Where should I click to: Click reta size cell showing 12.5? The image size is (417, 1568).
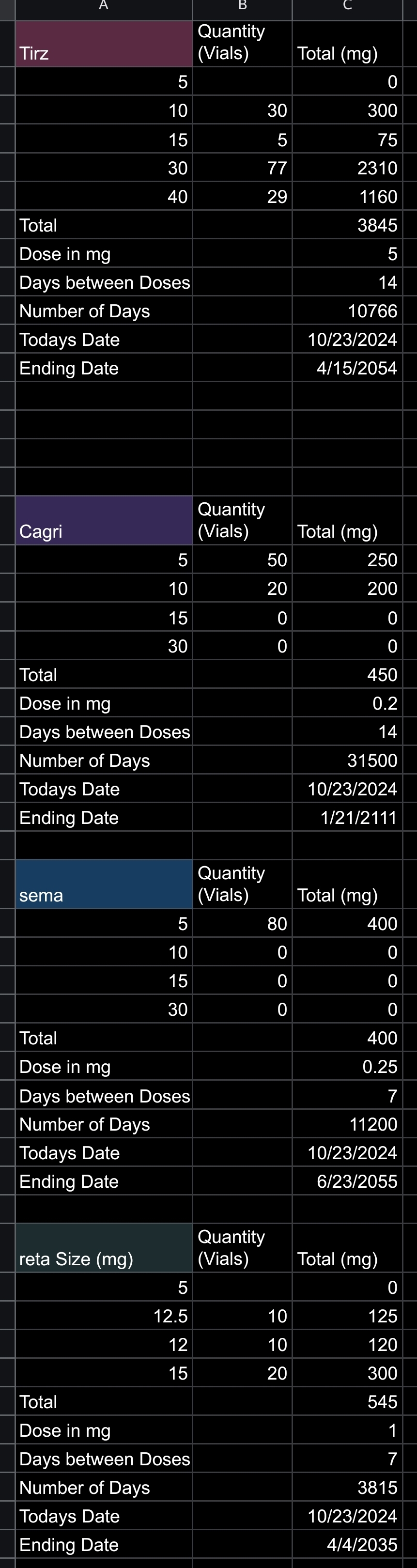pos(104,1317)
